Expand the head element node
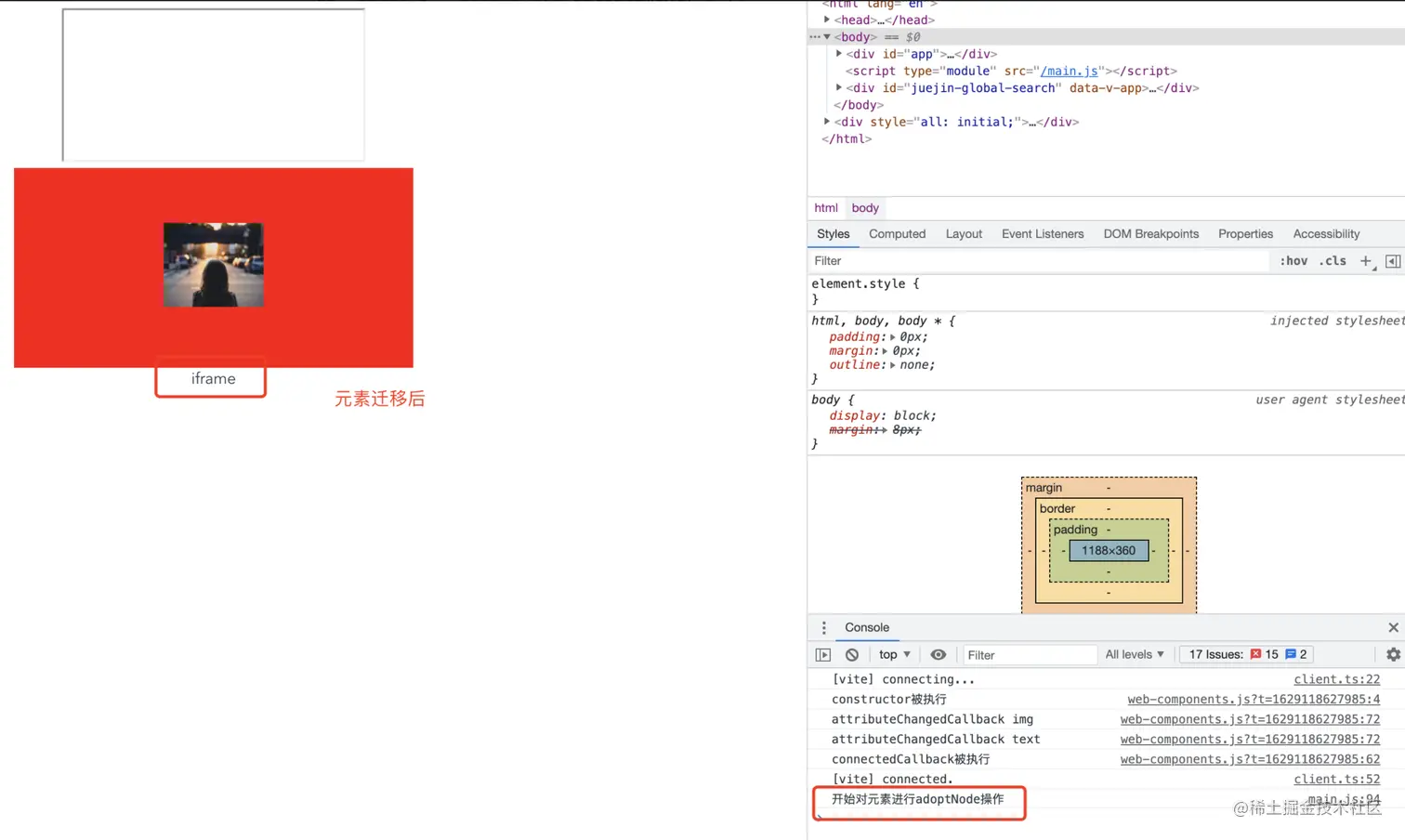The height and width of the screenshot is (840, 1405). coord(827,20)
